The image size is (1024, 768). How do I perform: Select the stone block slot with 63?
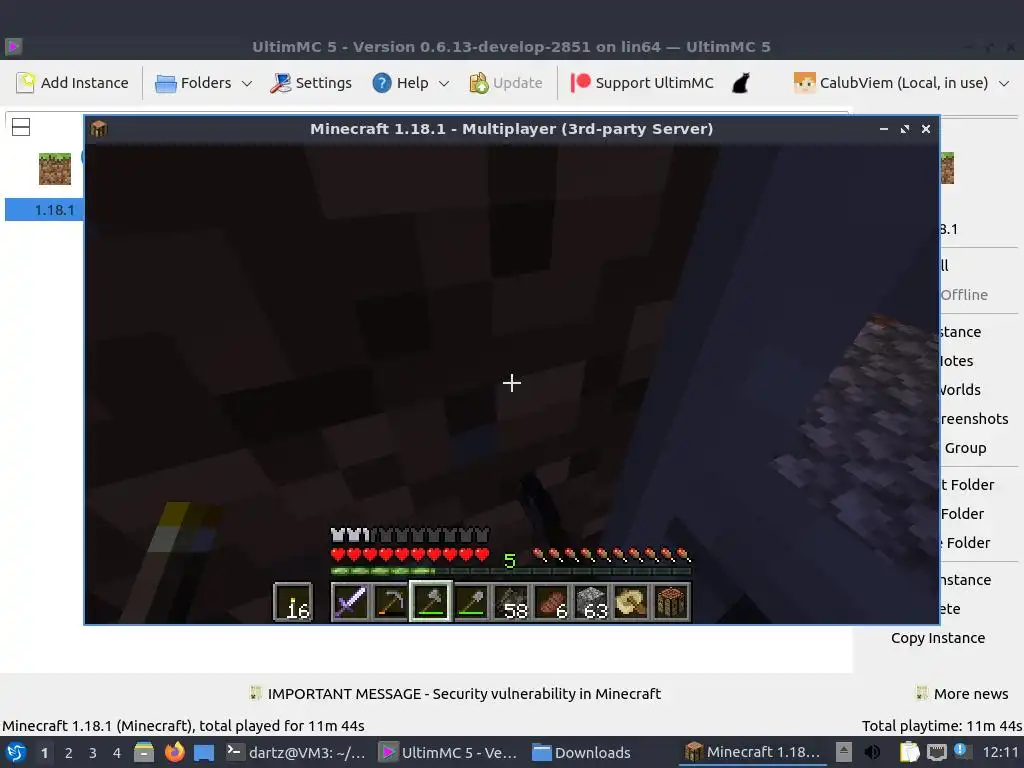592,602
